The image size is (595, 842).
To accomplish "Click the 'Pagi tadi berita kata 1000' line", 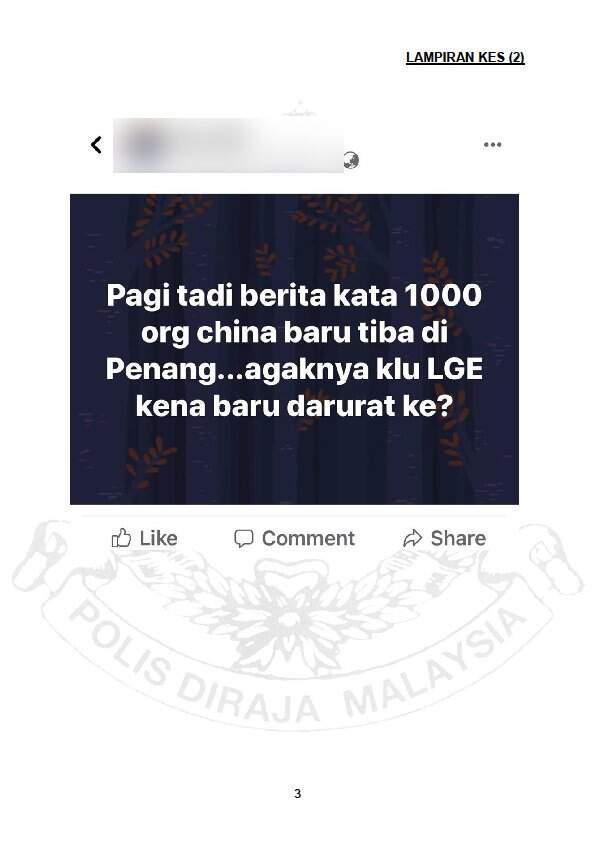I will pos(294,296).
